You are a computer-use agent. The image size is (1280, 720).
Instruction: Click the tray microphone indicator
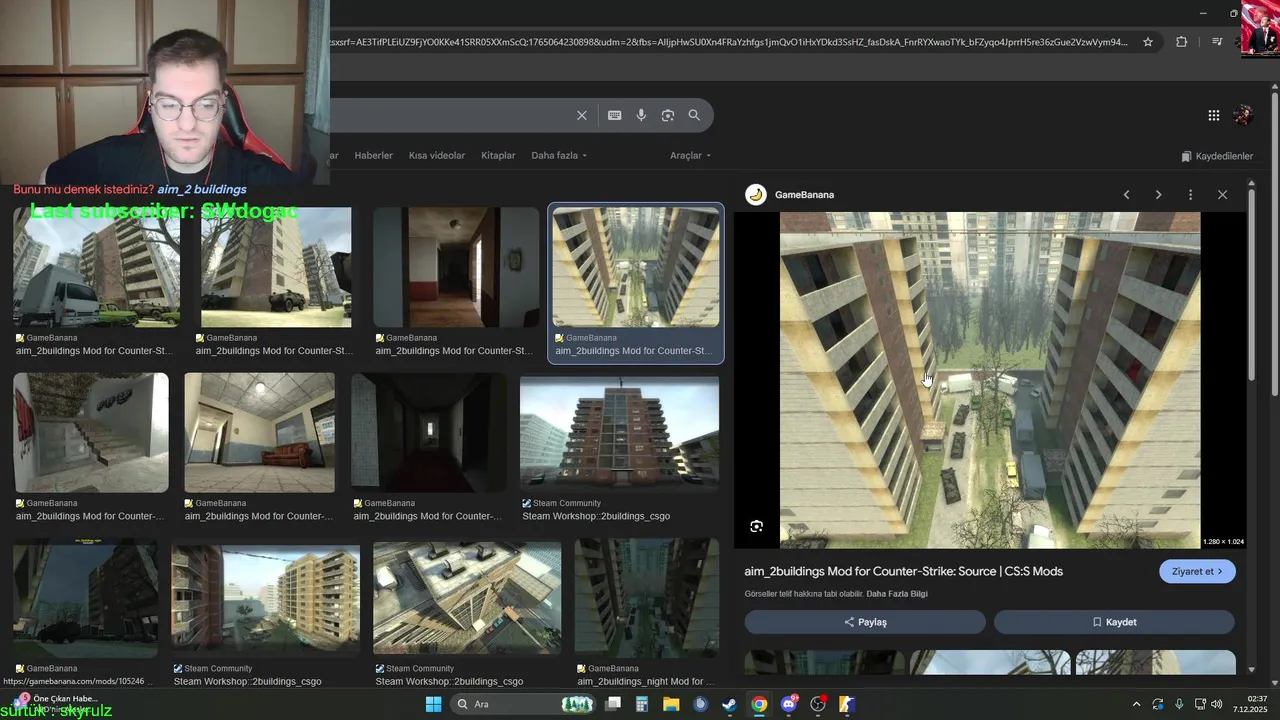pos(1179,704)
